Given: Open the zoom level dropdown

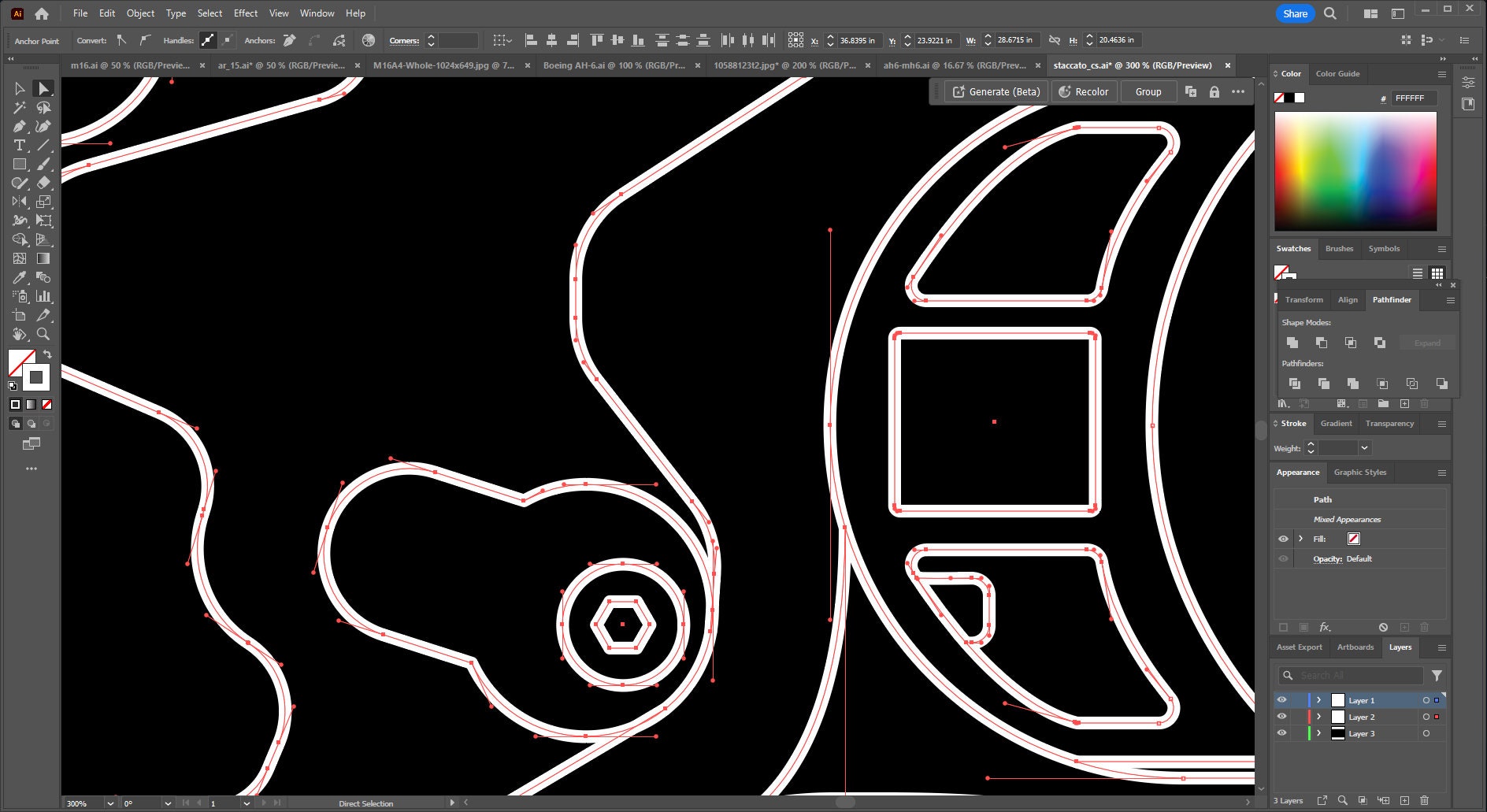Looking at the screenshot, I should click(x=109, y=803).
